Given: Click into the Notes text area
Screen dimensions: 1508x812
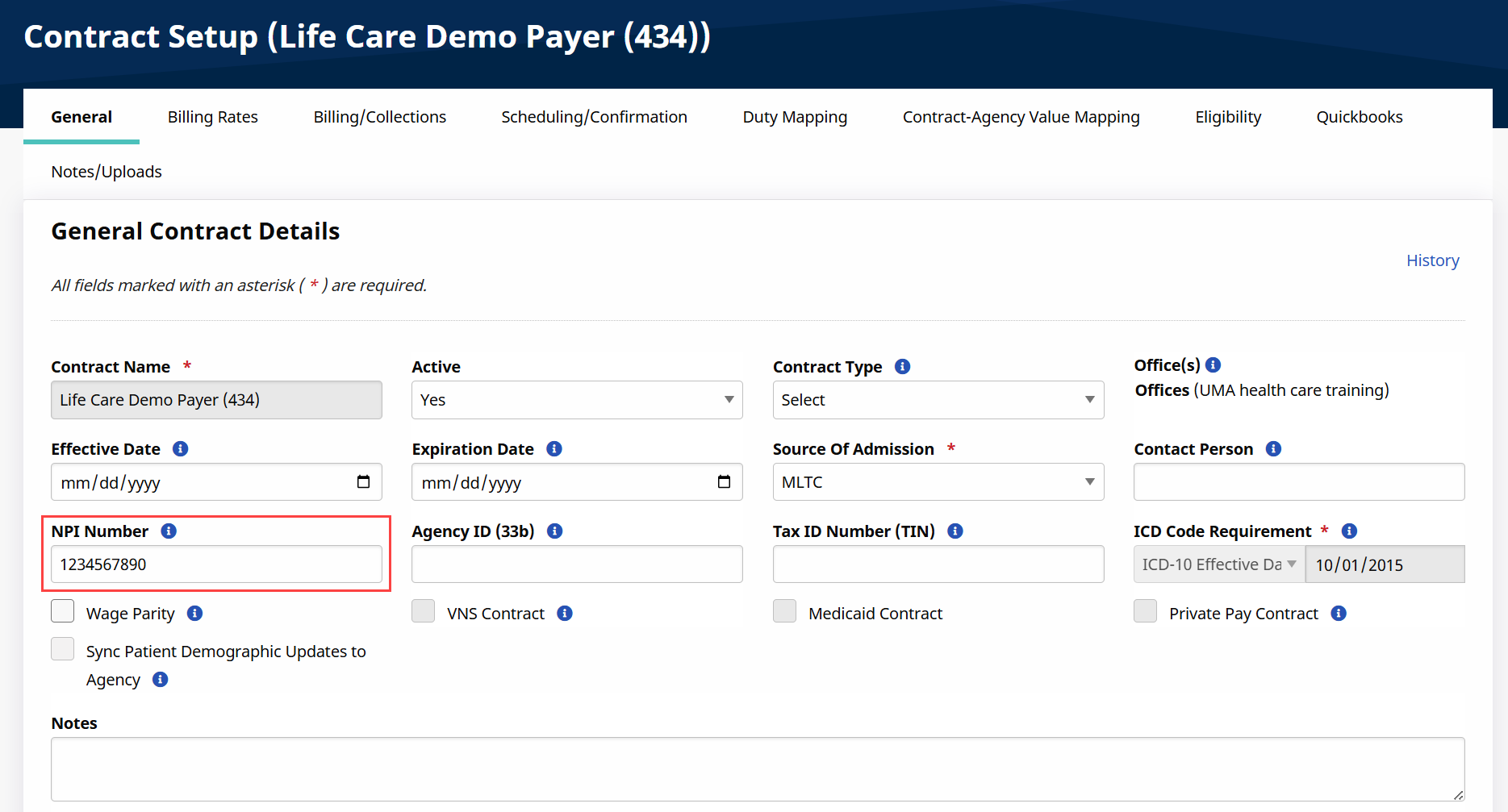Looking at the screenshot, I should [x=757, y=768].
